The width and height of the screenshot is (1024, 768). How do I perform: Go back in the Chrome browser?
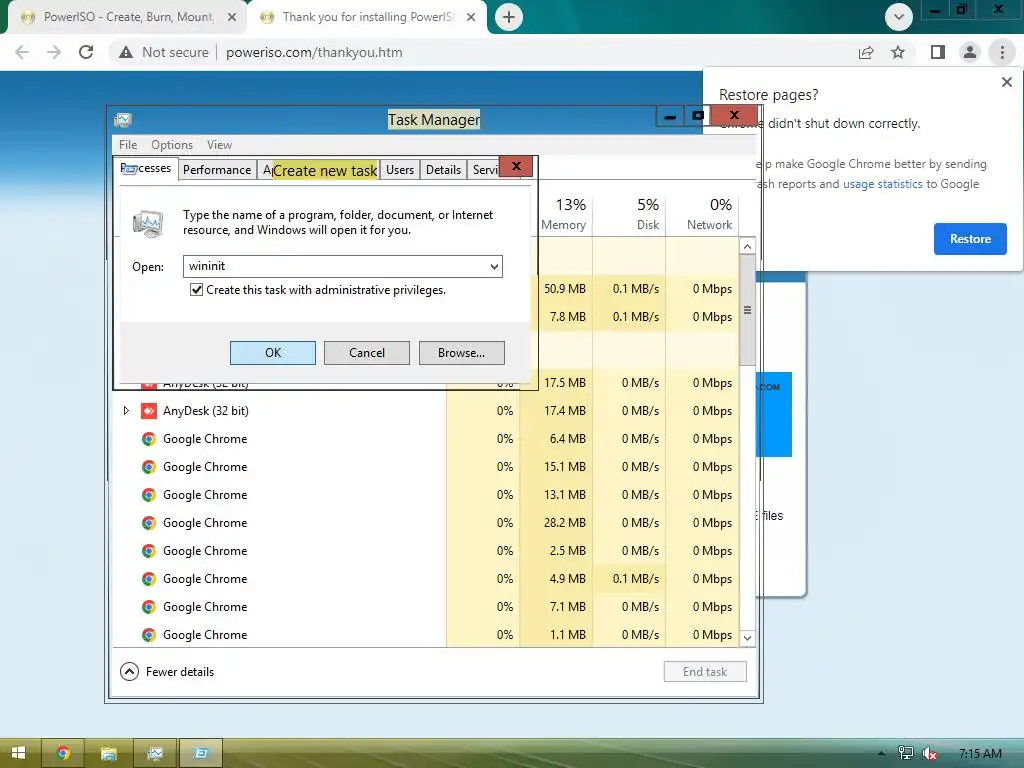(22, 52)
